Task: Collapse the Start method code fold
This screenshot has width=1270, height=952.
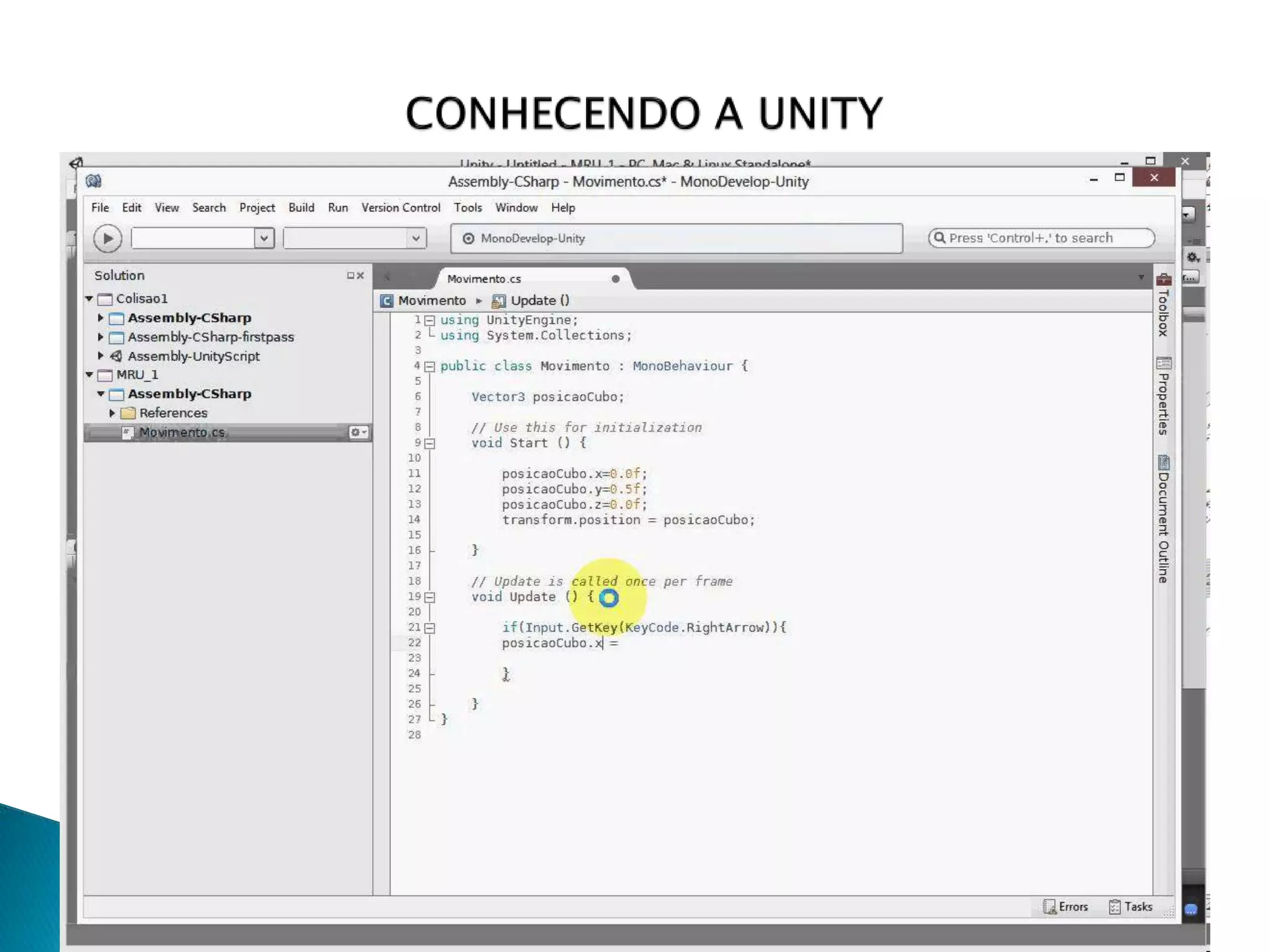Action: point(430,444)
